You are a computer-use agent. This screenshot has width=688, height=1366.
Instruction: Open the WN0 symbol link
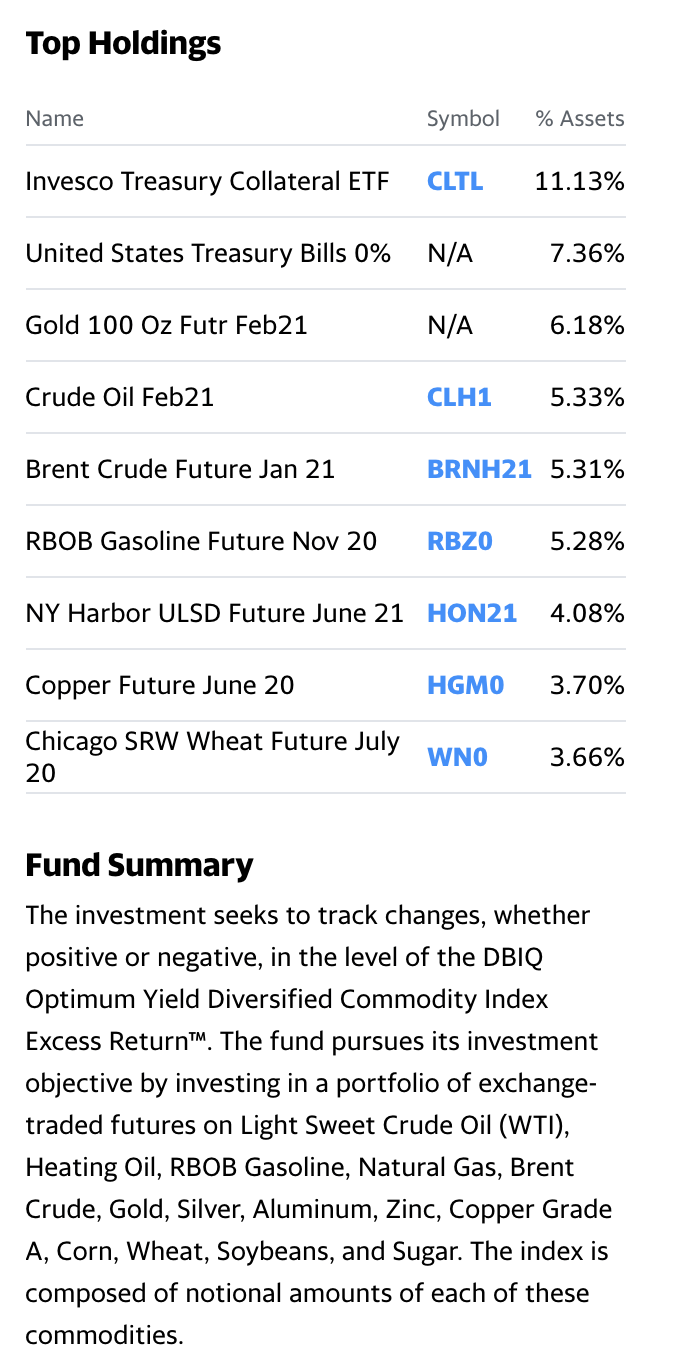tap(457, 757)
